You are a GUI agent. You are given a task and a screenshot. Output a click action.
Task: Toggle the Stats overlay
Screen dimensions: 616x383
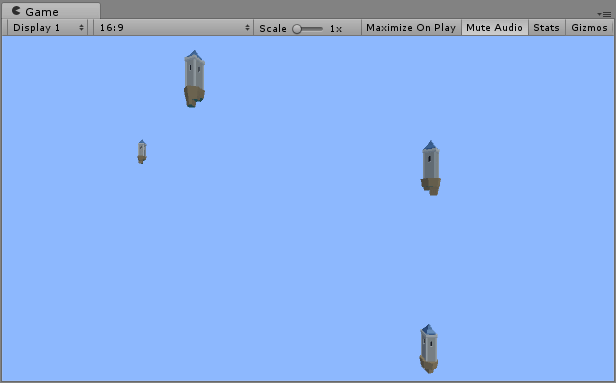pos(546,27)
